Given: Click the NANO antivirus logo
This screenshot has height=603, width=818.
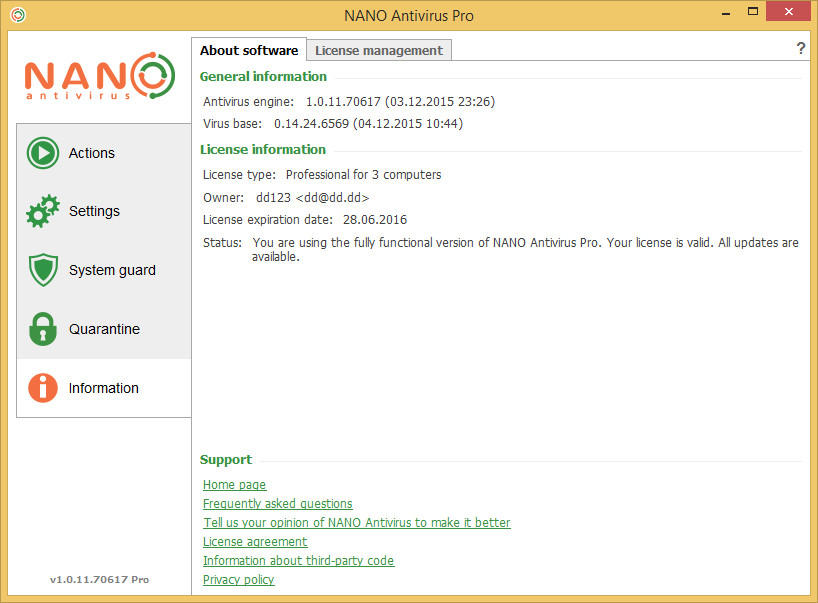Looking at the screenshot, I should pos(100,76).
